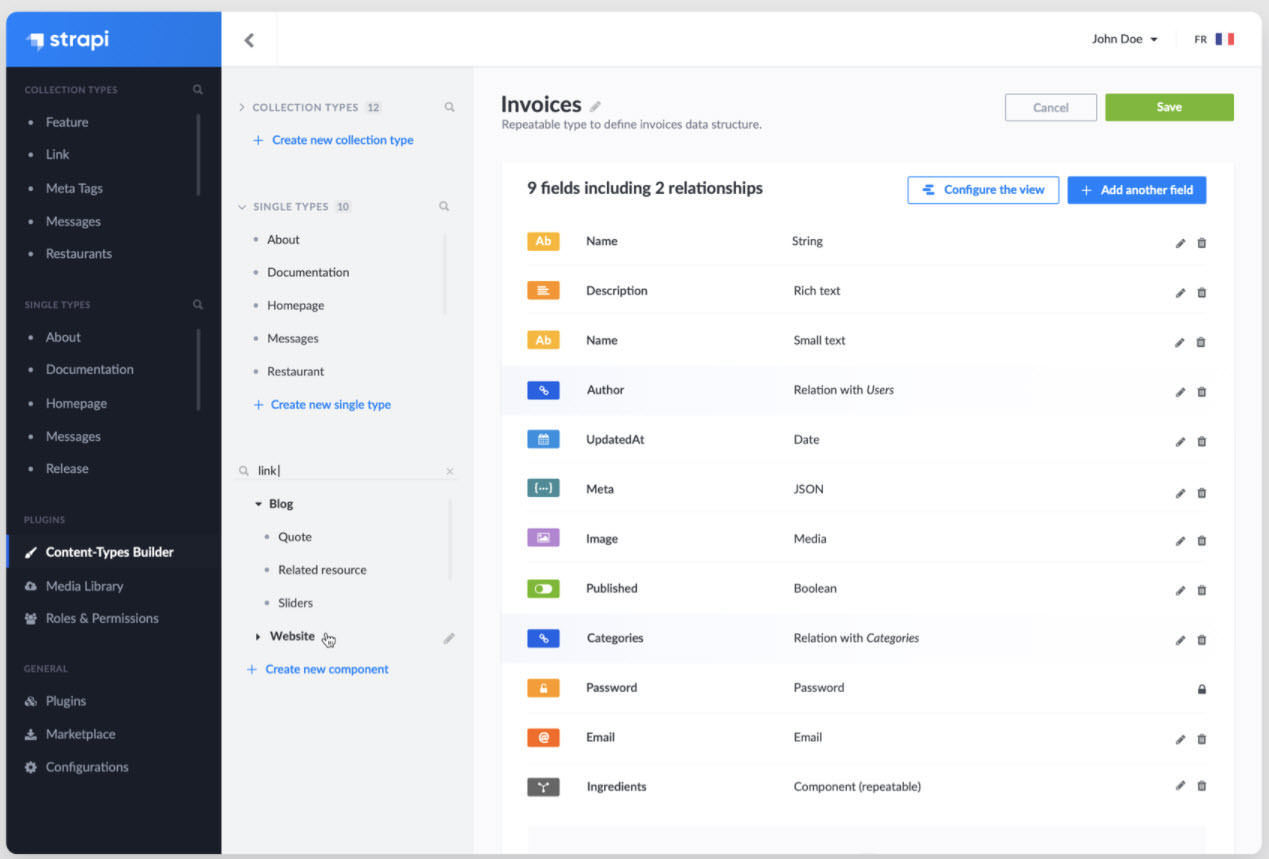Delete the Author relation field
Screen dimensions: 1269x859
pos(1202,391)
